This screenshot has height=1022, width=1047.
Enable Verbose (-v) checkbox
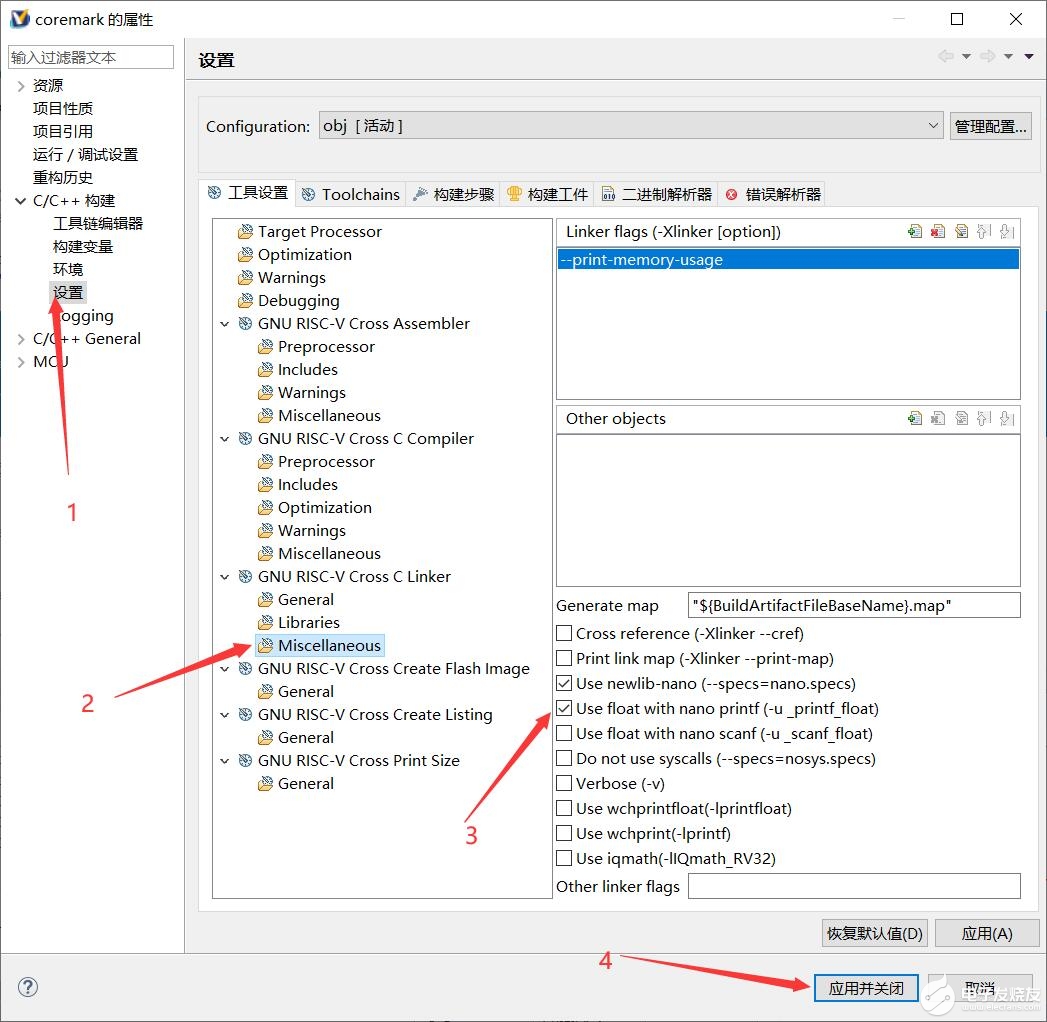564,783
